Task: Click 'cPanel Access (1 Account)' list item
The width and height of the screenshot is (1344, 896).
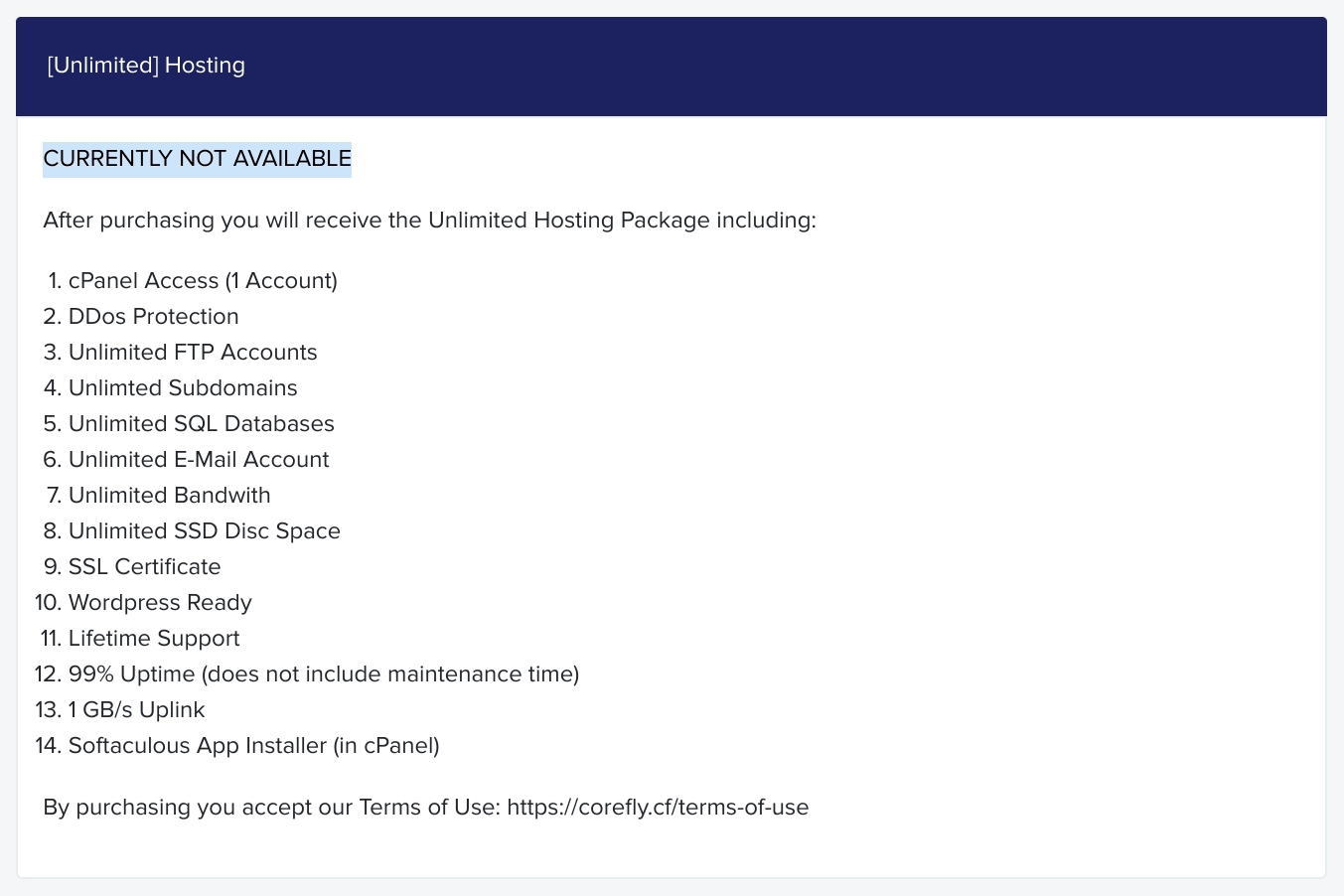Action: [x=203, y=281]
